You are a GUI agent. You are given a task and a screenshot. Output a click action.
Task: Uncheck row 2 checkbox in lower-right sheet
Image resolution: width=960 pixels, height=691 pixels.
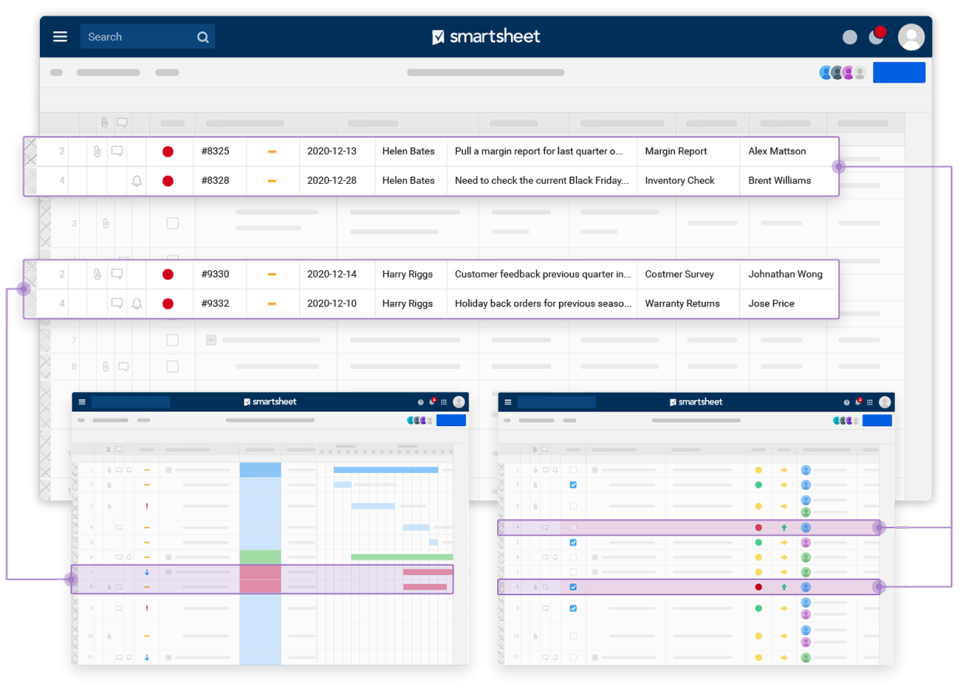[573, 485]
